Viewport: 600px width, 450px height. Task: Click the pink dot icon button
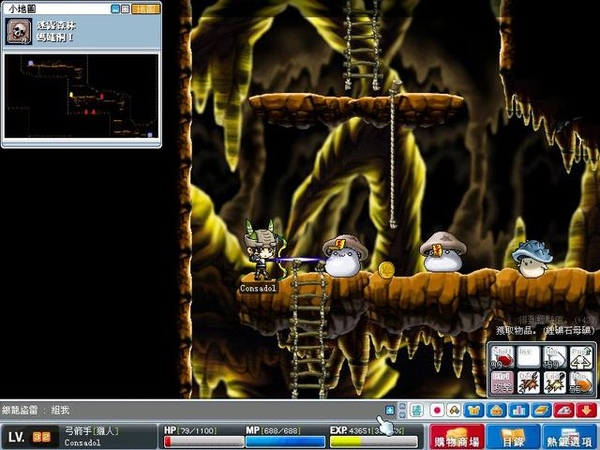tap(437, 411)
